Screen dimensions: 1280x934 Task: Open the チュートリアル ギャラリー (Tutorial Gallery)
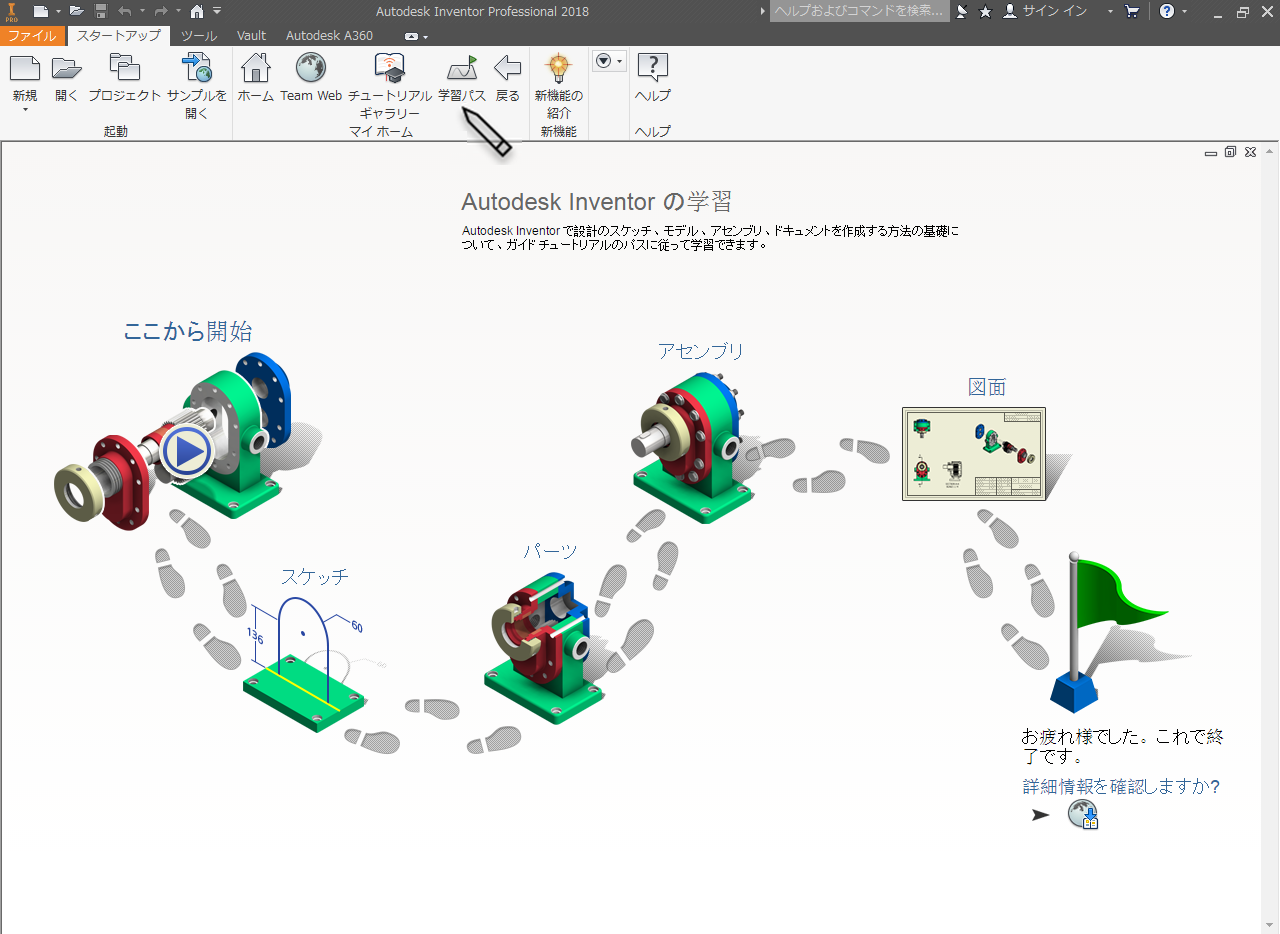pyautogui.click(x=390, y=68)
